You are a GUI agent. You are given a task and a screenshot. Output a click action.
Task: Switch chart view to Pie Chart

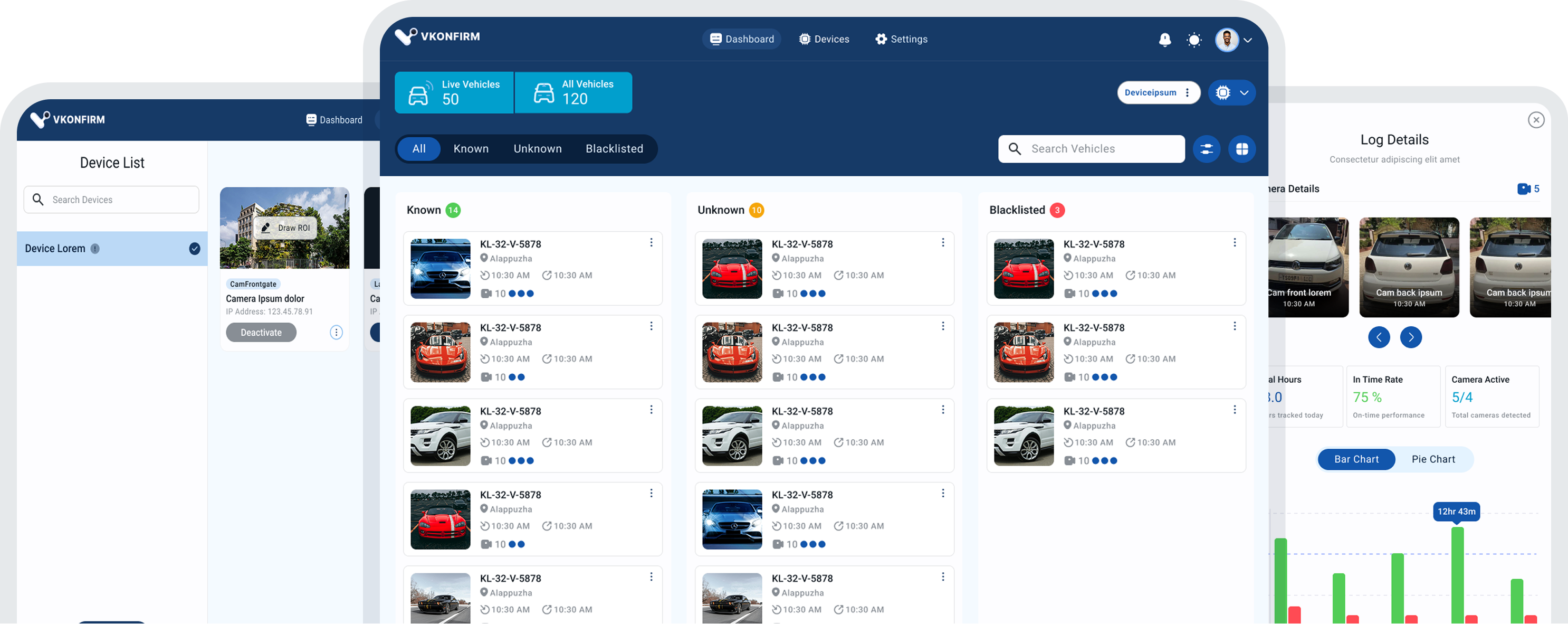point(1433,460)
